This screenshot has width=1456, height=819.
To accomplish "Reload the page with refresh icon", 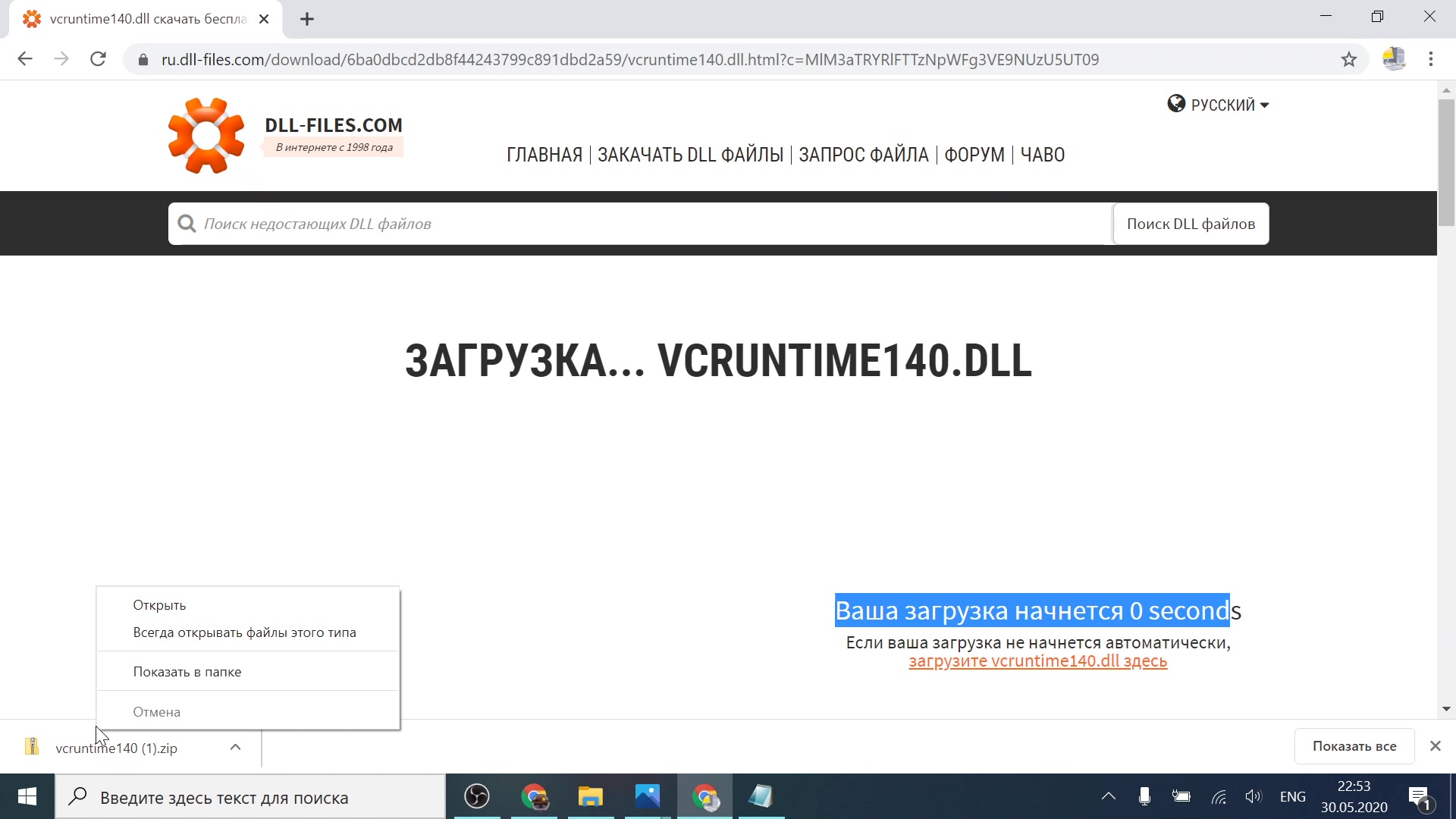I will point(98,59).
